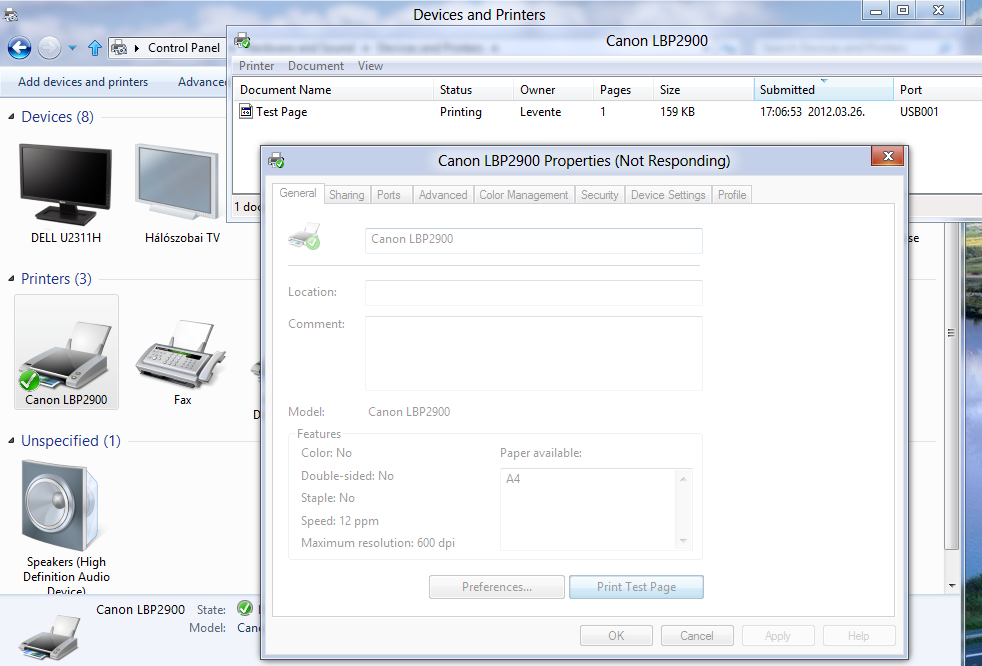Viewport: 982px width, 666px height.
Task: Click Cancel in Properties dialog
Action: pyautogui.click(x=697, y=636)
